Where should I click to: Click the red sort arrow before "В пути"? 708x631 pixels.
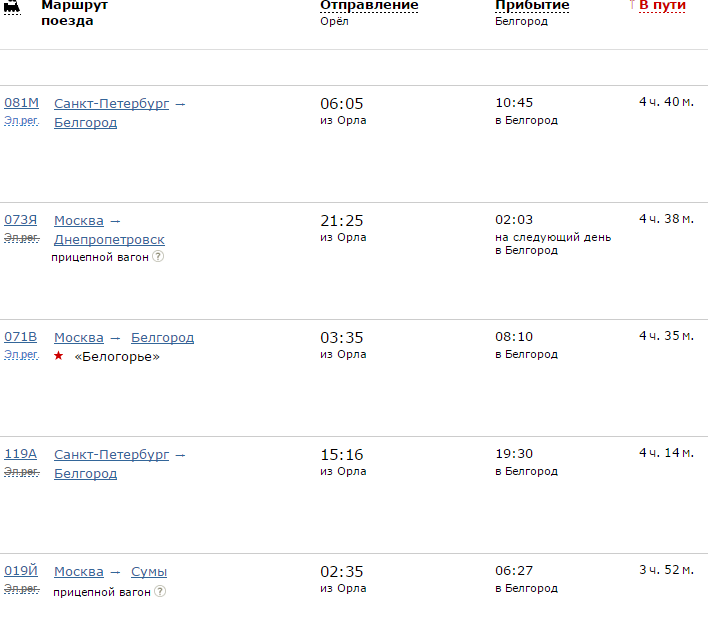(x=632, y=6)
